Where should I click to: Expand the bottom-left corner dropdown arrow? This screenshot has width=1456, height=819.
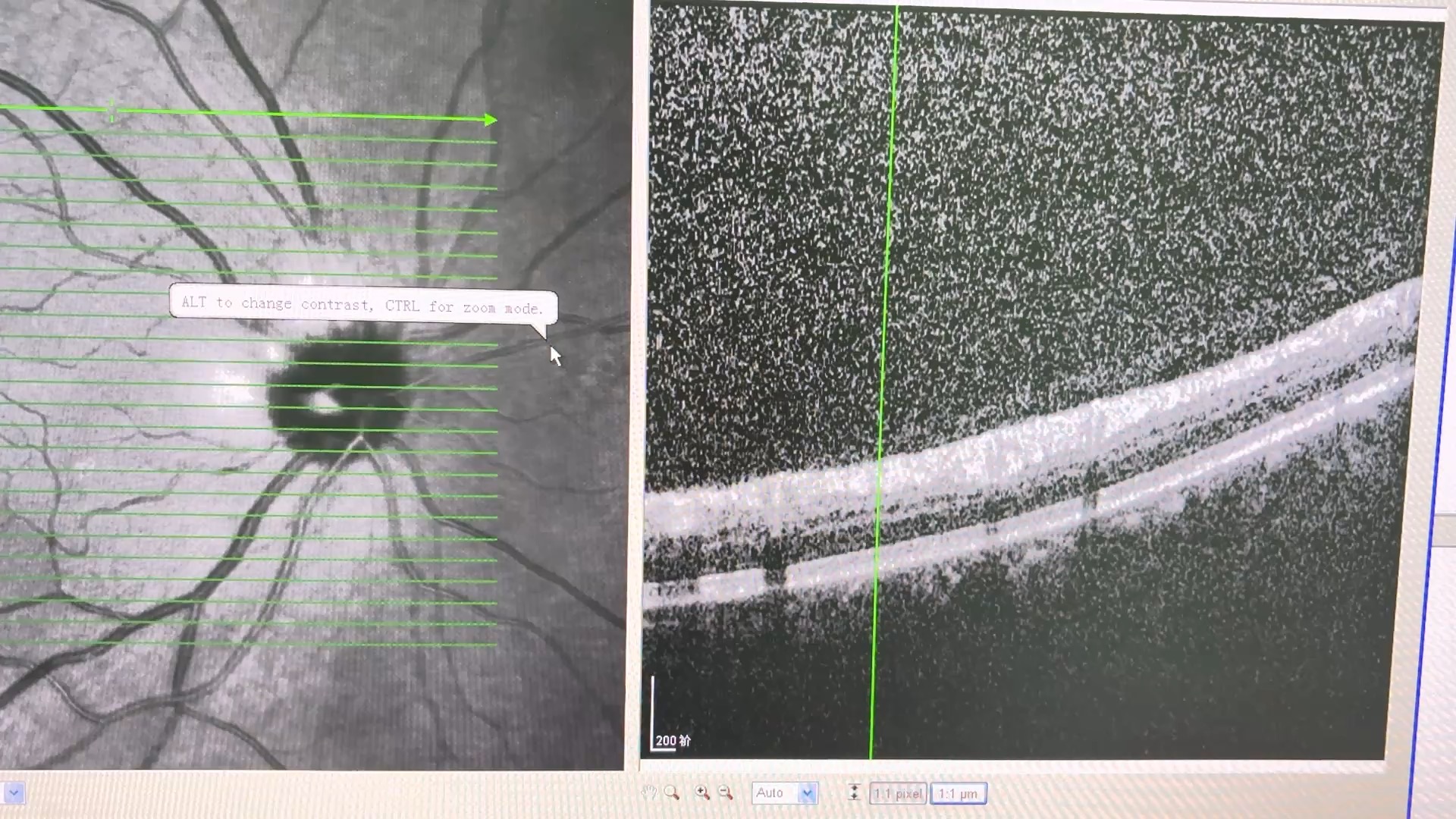14,793
